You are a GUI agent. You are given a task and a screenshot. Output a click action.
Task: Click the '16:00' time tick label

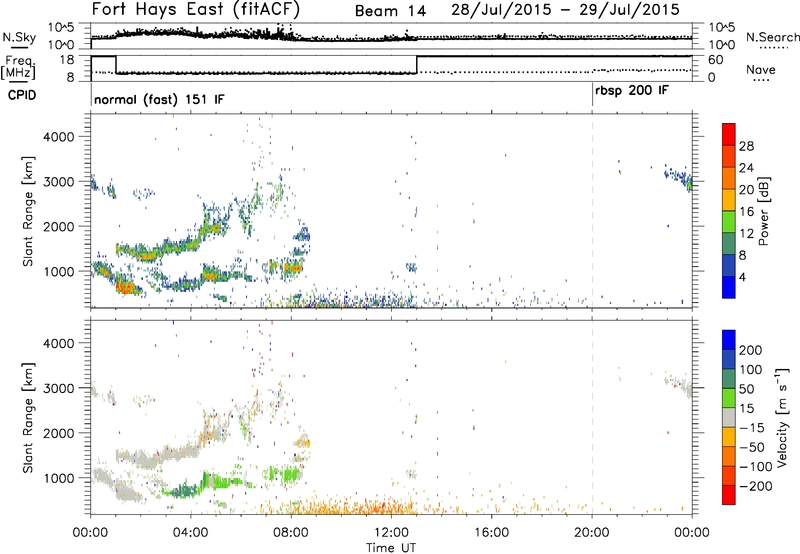coord(491,533)
